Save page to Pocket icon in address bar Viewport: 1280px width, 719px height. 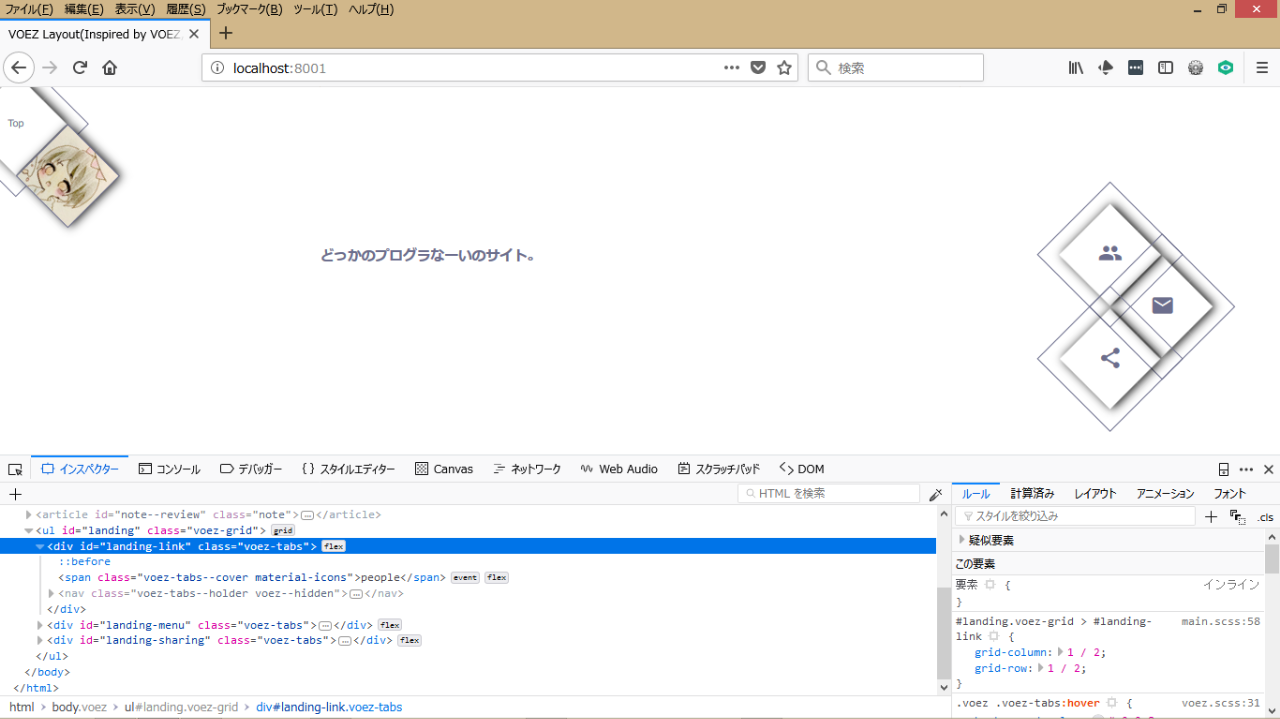point(758,68)
